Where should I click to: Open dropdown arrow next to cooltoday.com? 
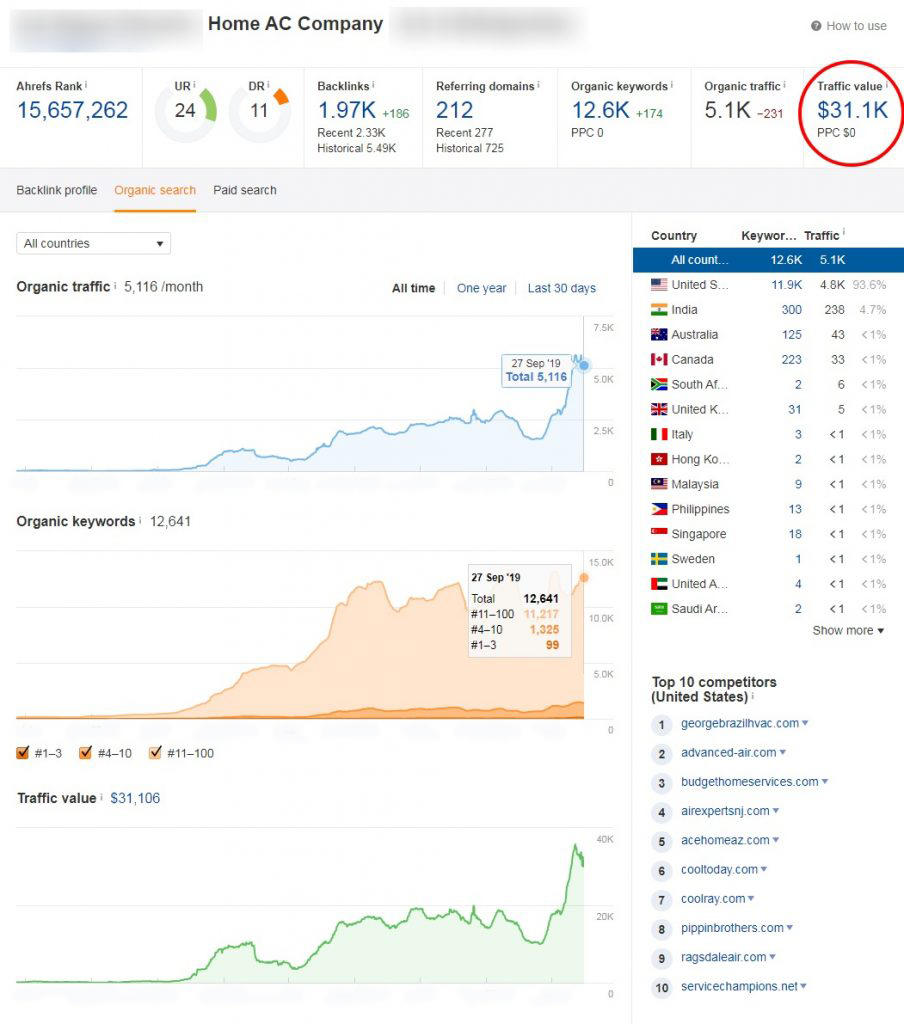pos(764,869)
